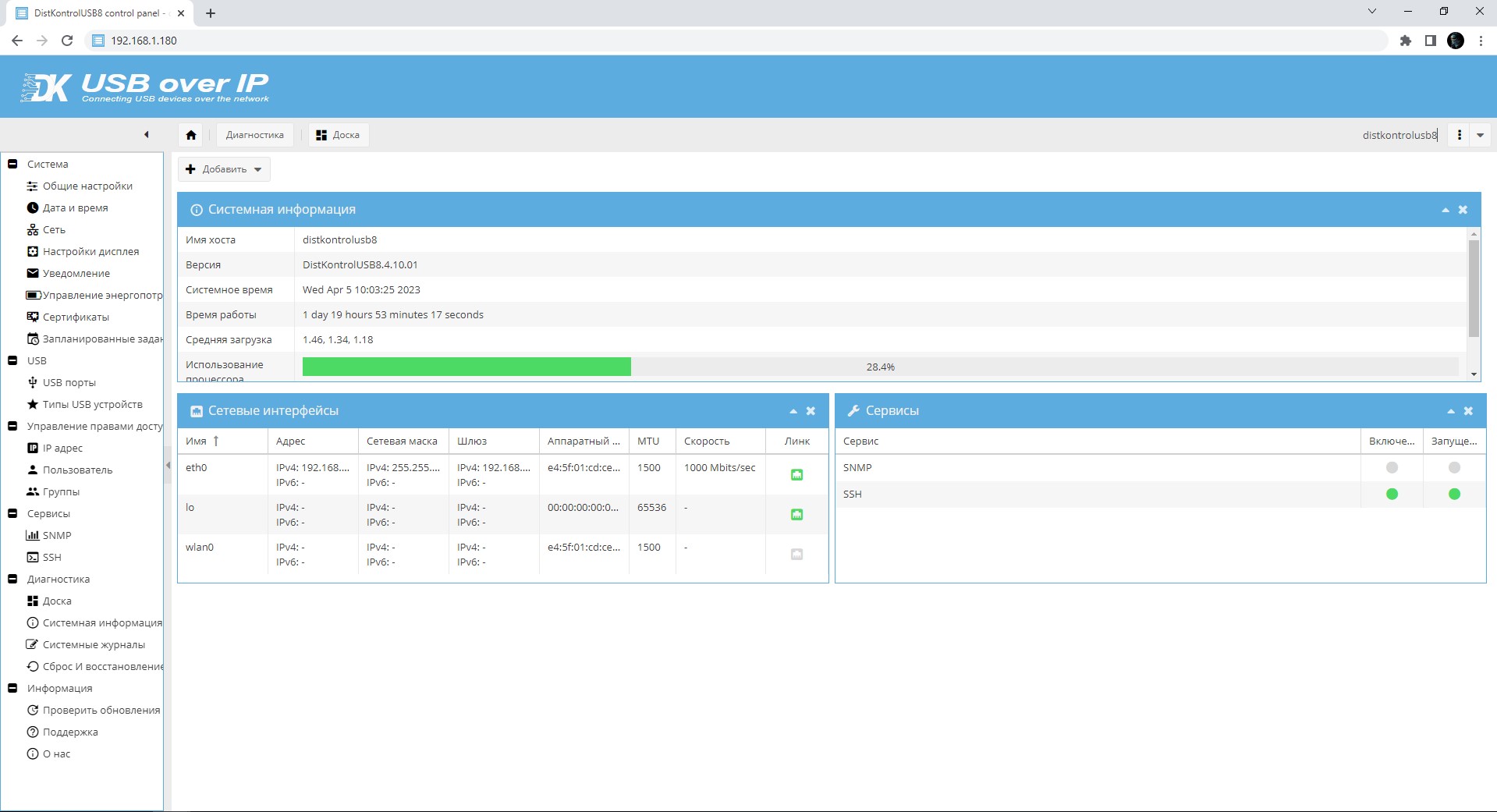Open SNMP service in sidebar
The height and width of the screenshot is (812, 1497).
point(56,535)
